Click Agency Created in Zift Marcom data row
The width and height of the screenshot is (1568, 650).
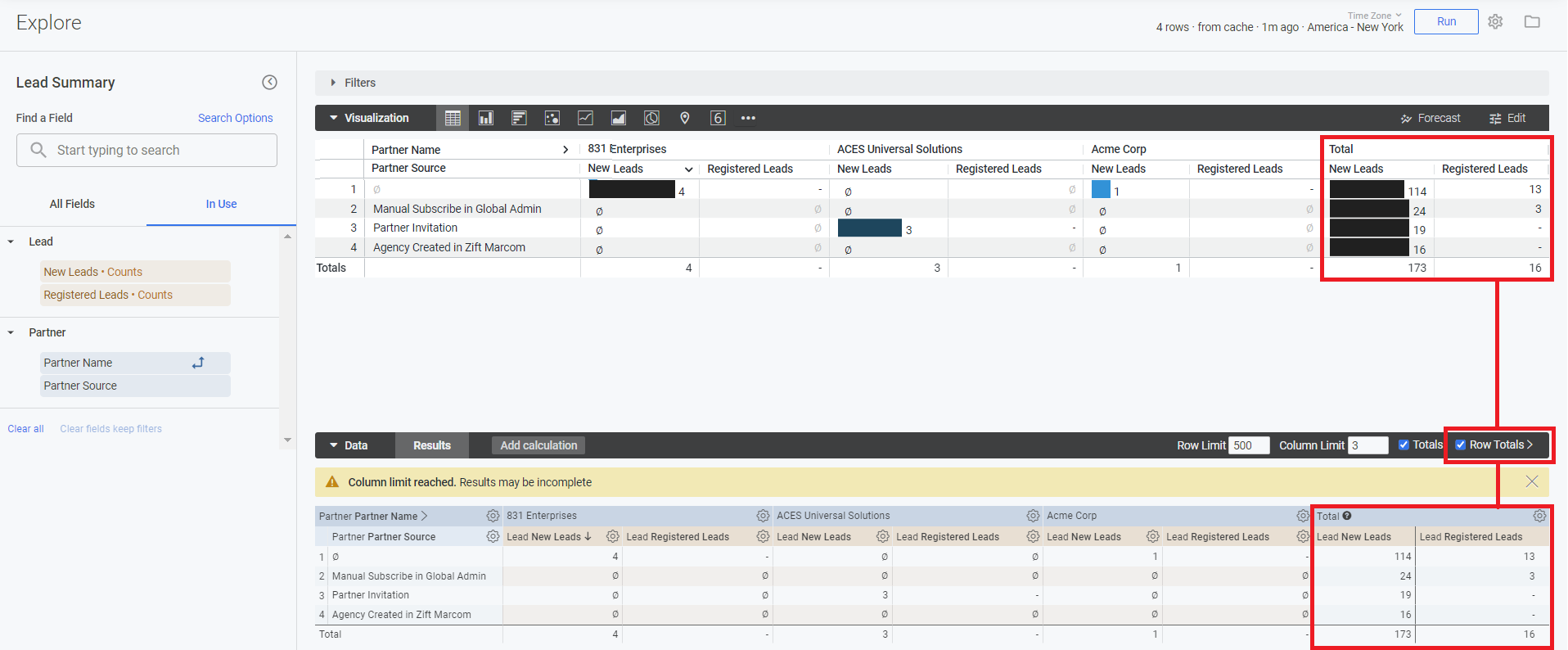pos(401,615)
